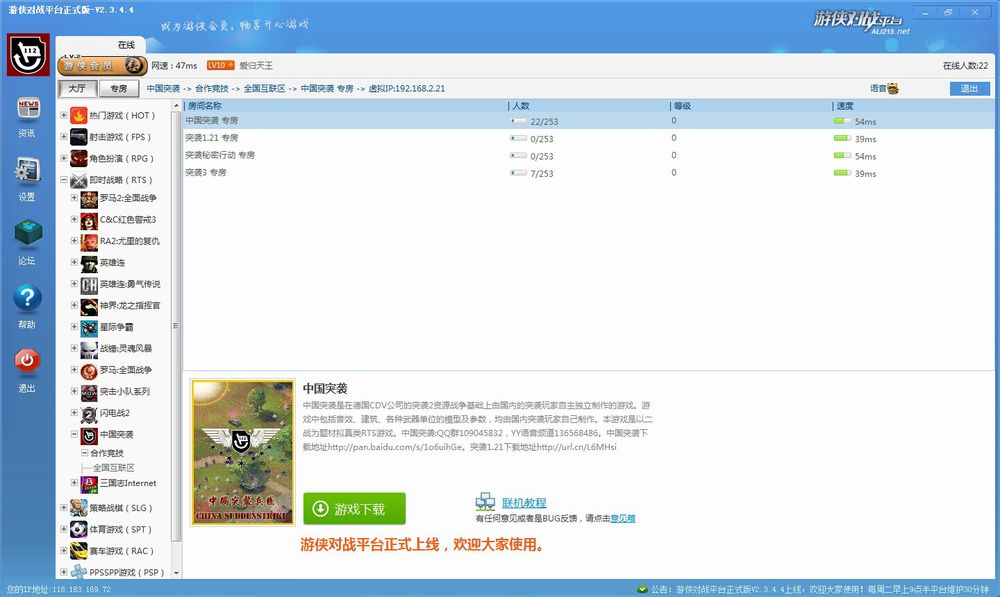The height and width of the screenshot is (597, 1000).
Task: Click the 22/253 occupancy bar for 中国突袭 专房
Action: pyautogui.click(x=518, y=121)
